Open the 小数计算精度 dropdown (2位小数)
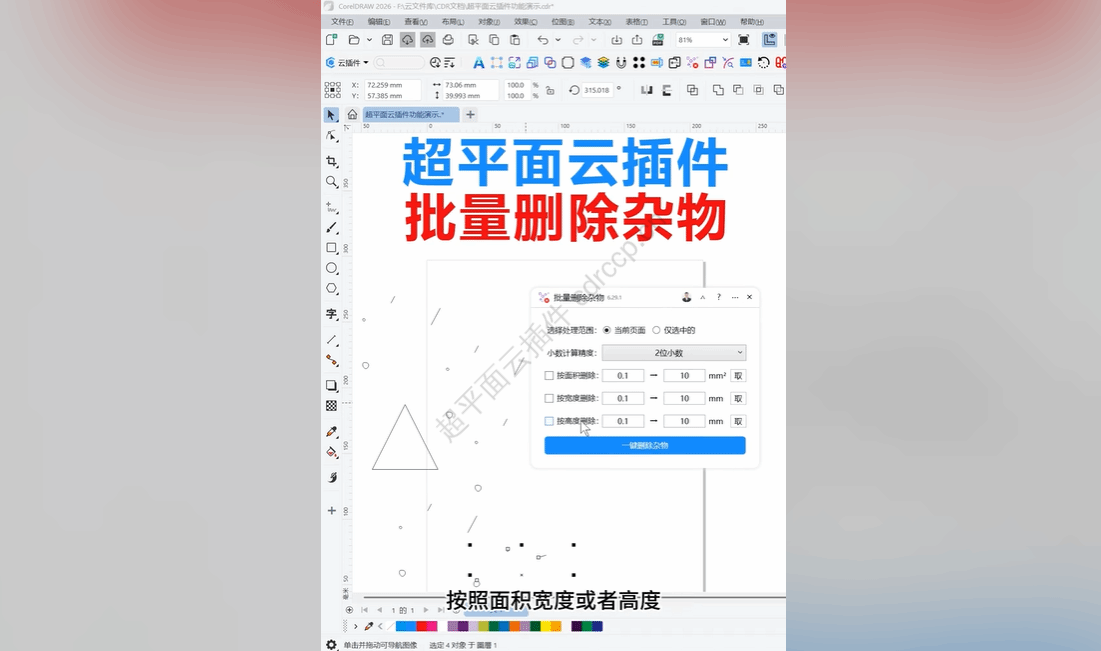Image resolution: width=1101 pixels, height=651 pixels. tap(674, 353)
